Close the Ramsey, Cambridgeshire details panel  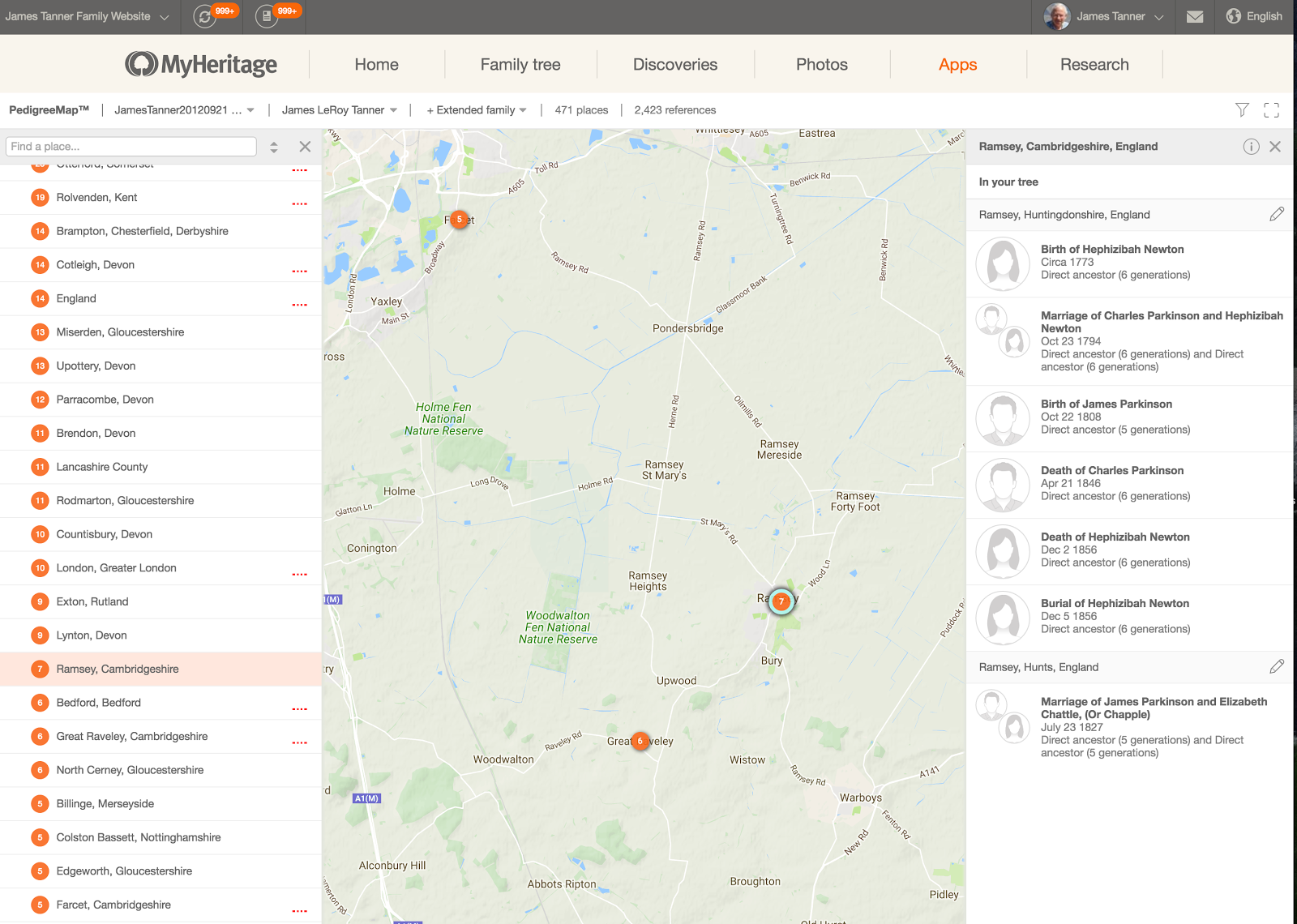tap(1275, 147)
